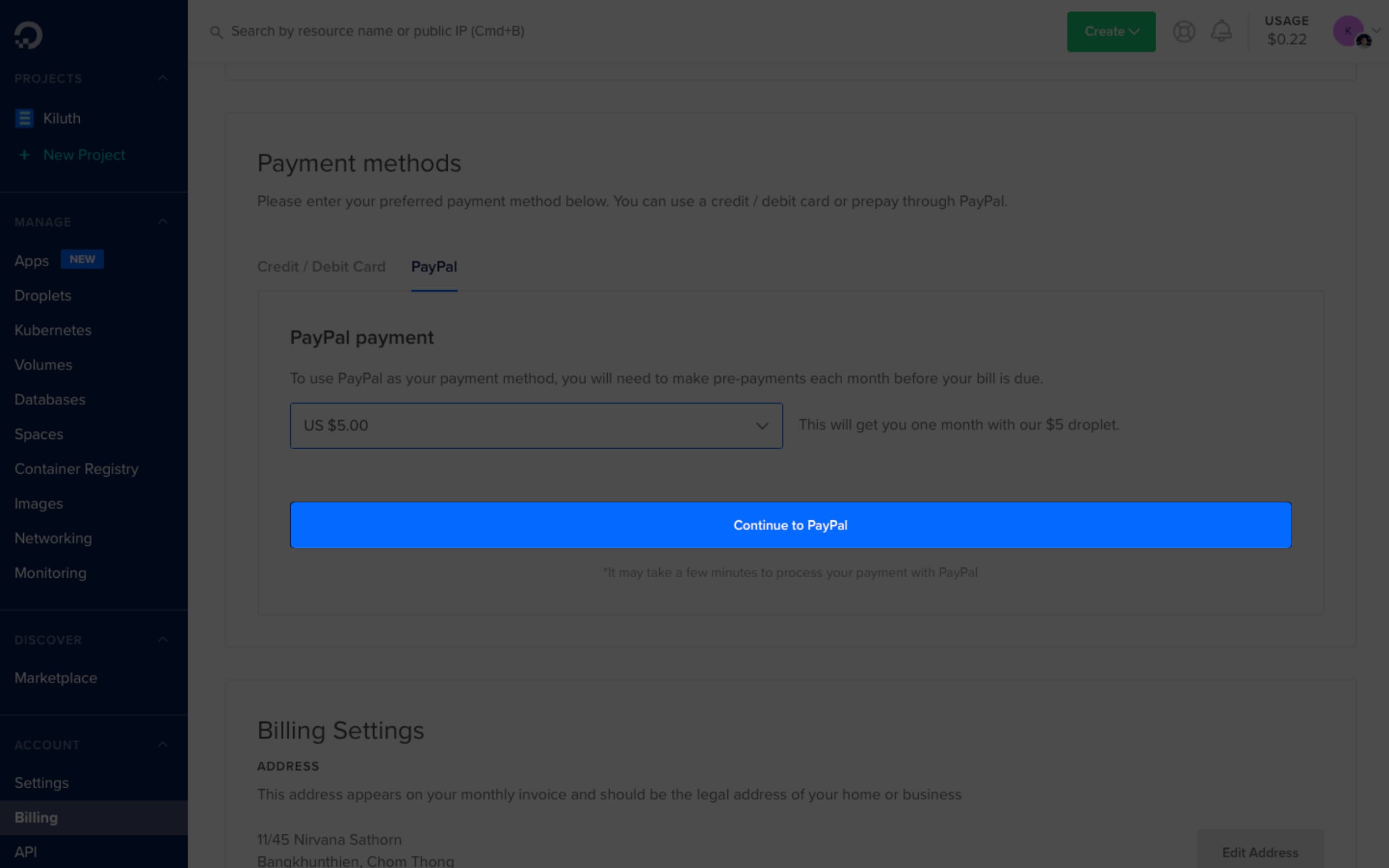
Task: Focus the resource search field
Action: coord(377,31)
